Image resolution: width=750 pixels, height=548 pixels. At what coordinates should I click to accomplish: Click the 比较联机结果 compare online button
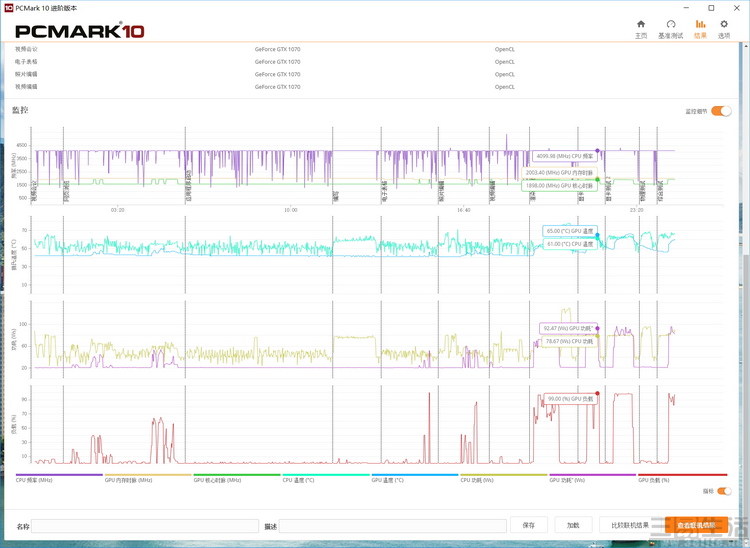pos(631,525)
